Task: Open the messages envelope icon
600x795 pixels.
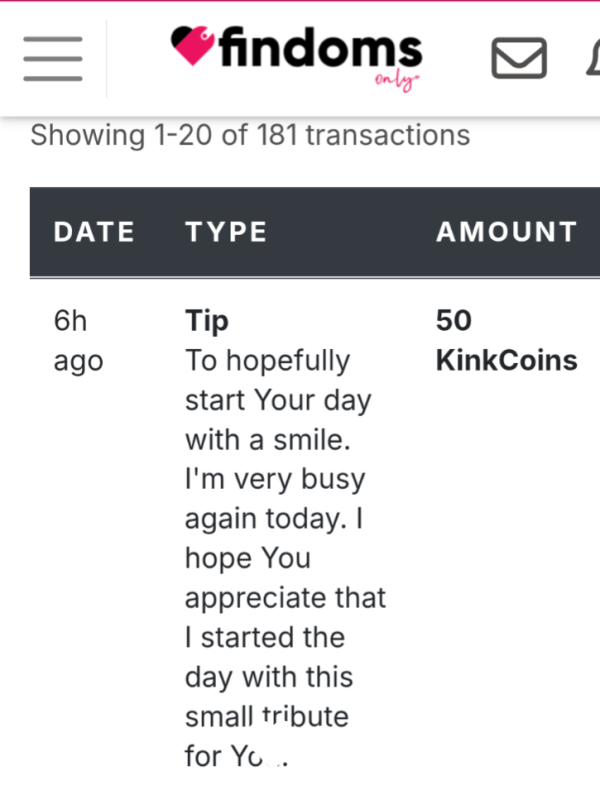Action: [x=519, y=58]
